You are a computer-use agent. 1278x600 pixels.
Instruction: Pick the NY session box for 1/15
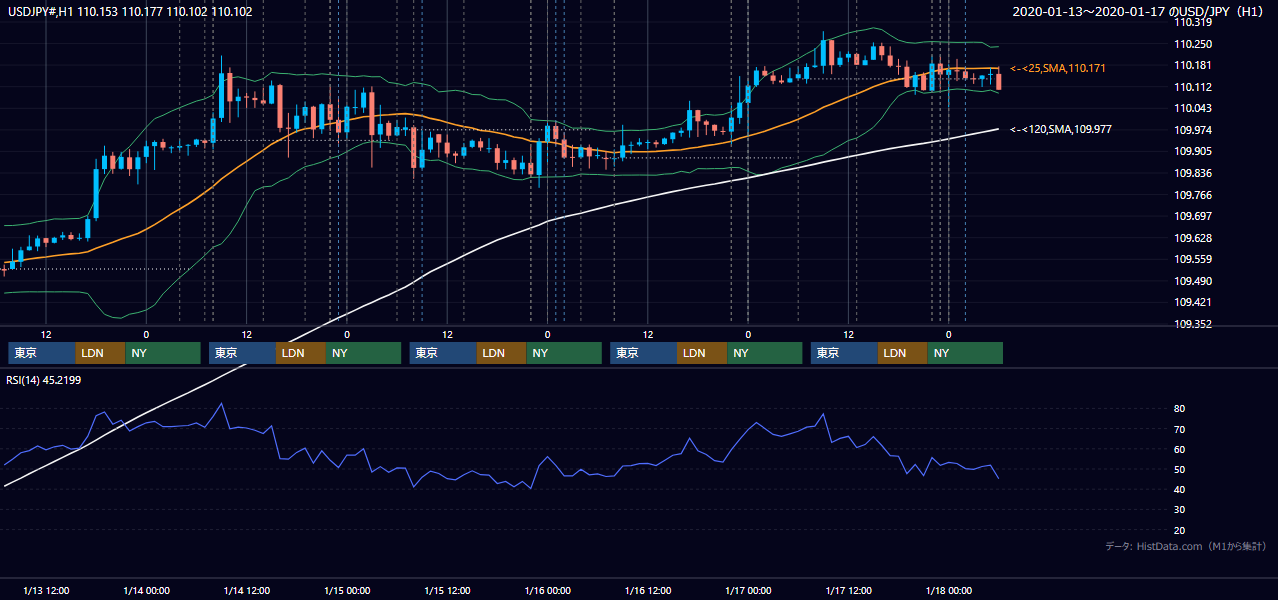pyautogui.click(x=564, y=353)
